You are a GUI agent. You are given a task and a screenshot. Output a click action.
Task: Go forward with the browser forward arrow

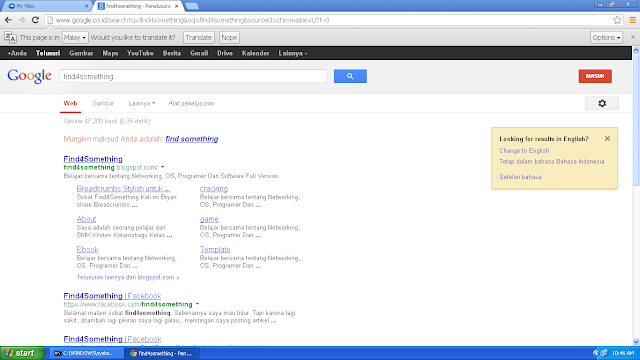point(22,20)
